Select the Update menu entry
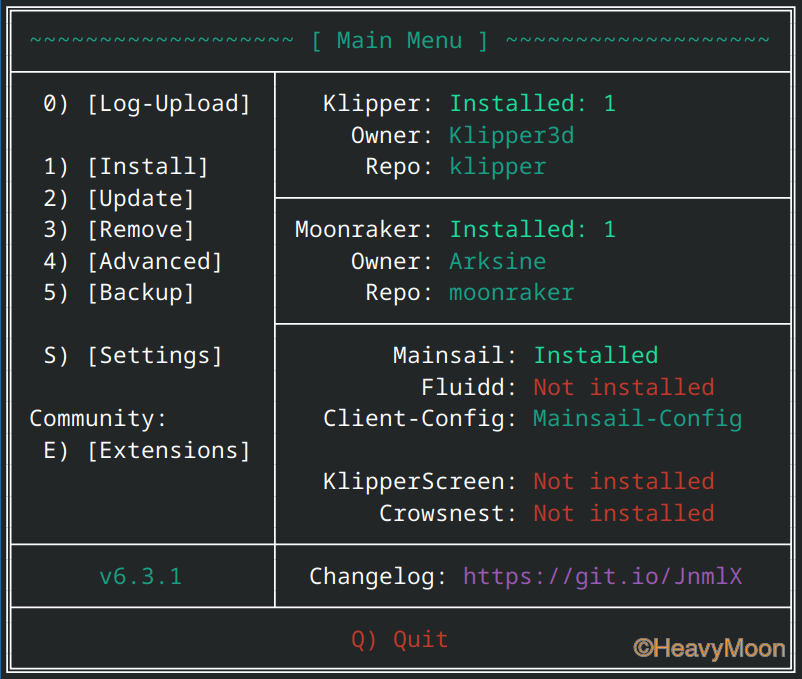Viewport: 802px width, 679px height. click(x=119, y=198)
